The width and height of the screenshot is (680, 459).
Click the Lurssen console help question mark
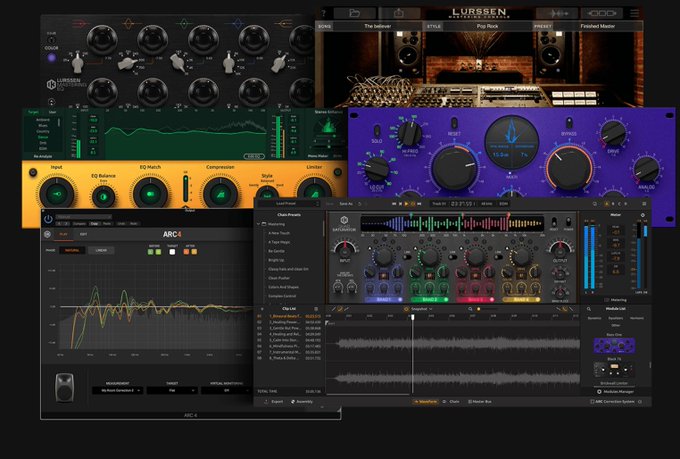click(x=323, y=13)
